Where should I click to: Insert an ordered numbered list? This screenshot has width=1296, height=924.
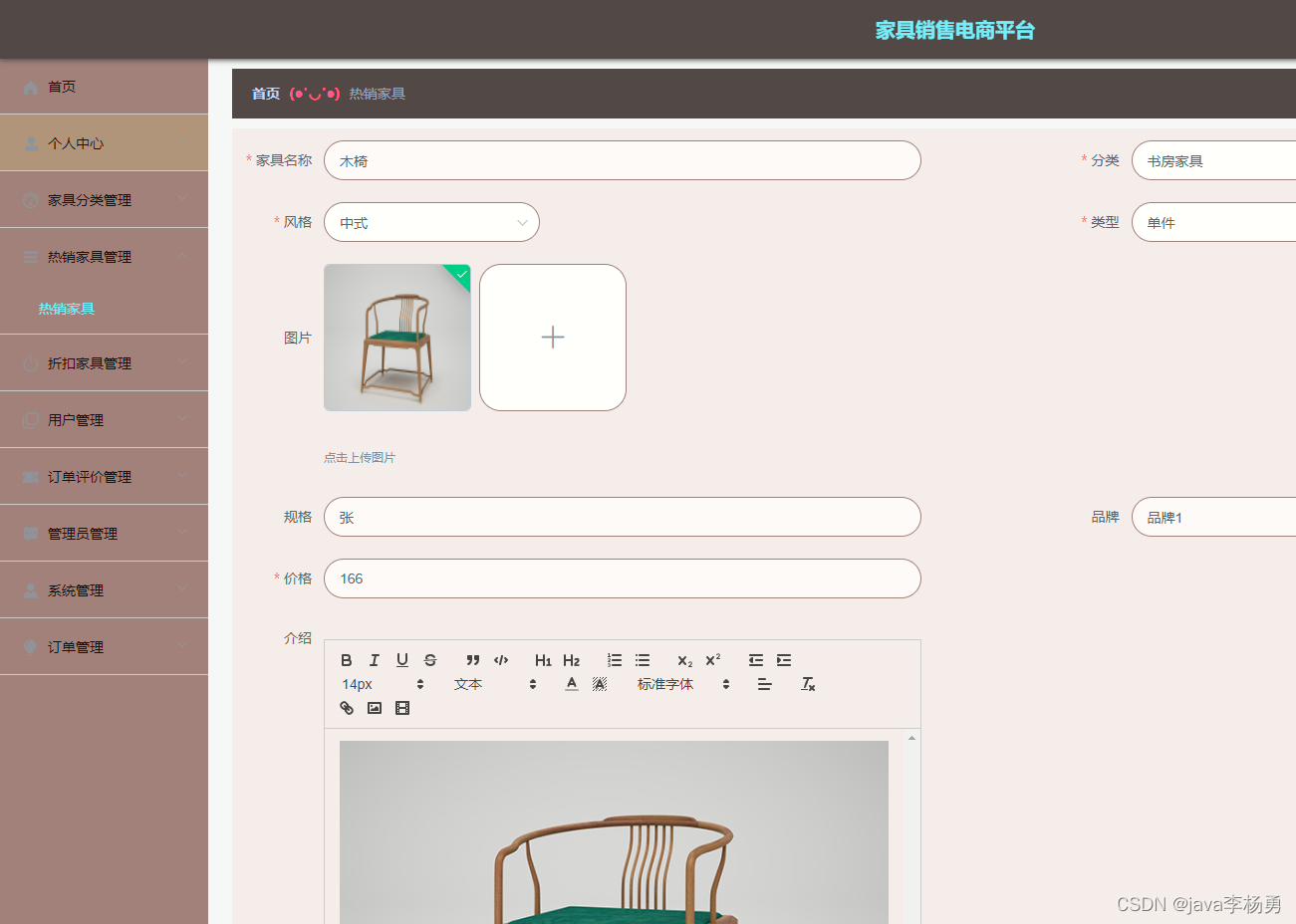615,660
